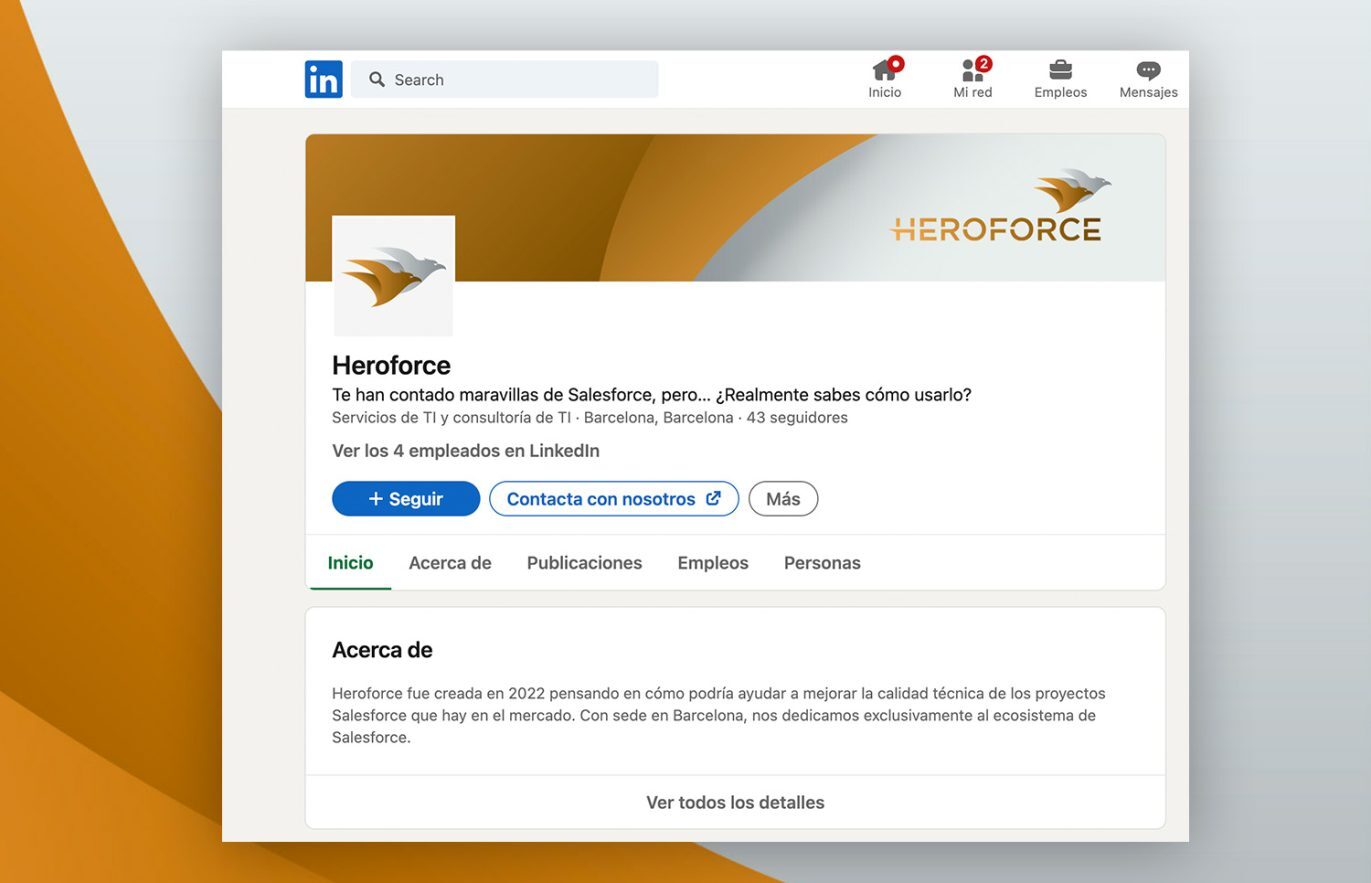Open the Inicio home icon
The image size is (1371, 883).
884,72
